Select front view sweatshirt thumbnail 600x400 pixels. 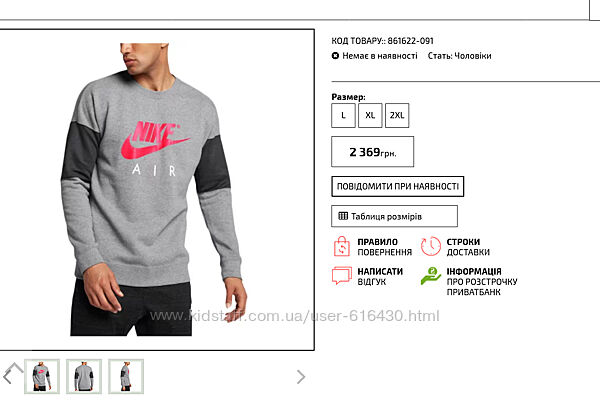point(42,377)
